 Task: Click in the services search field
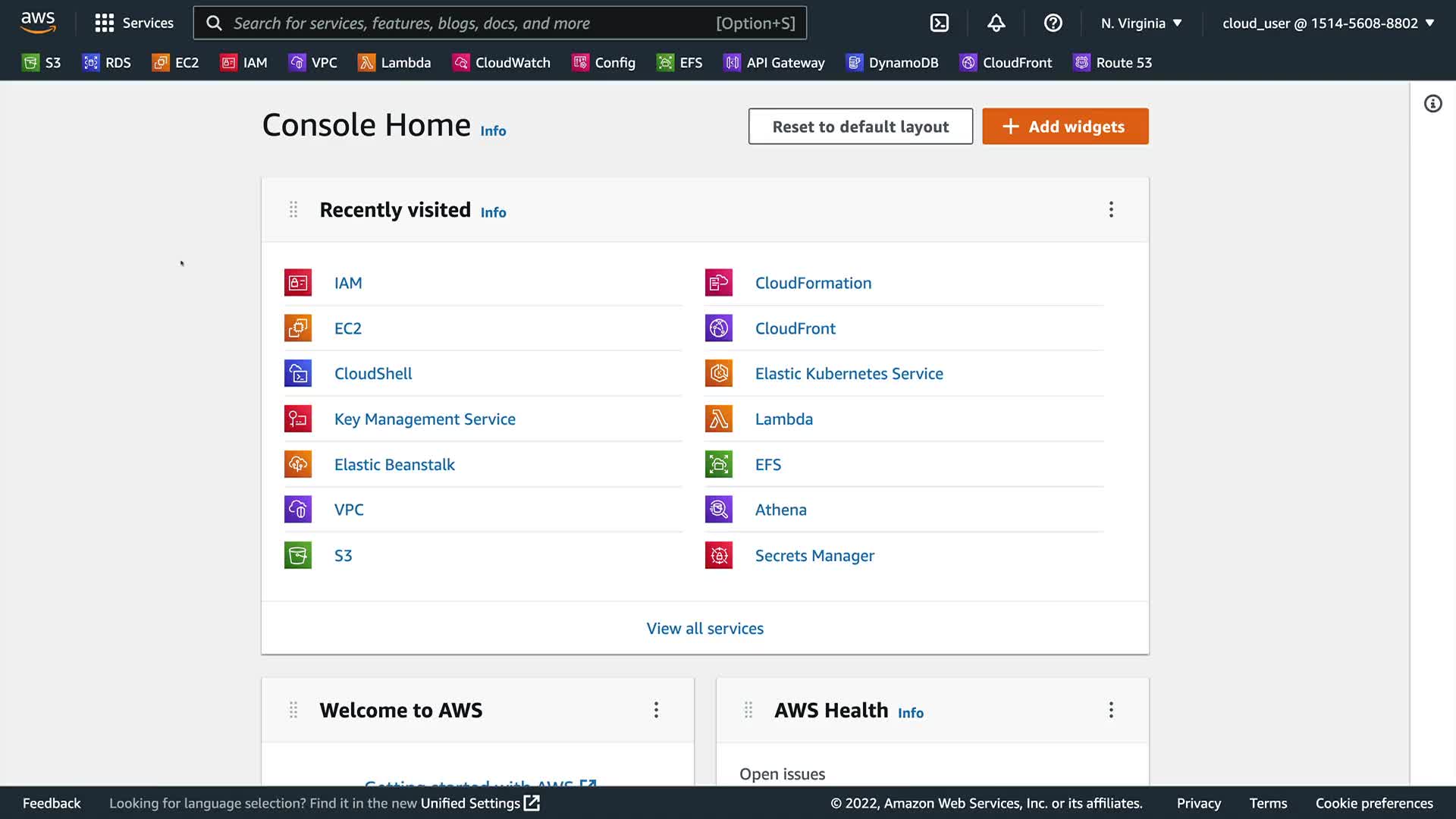coord(470,23)
